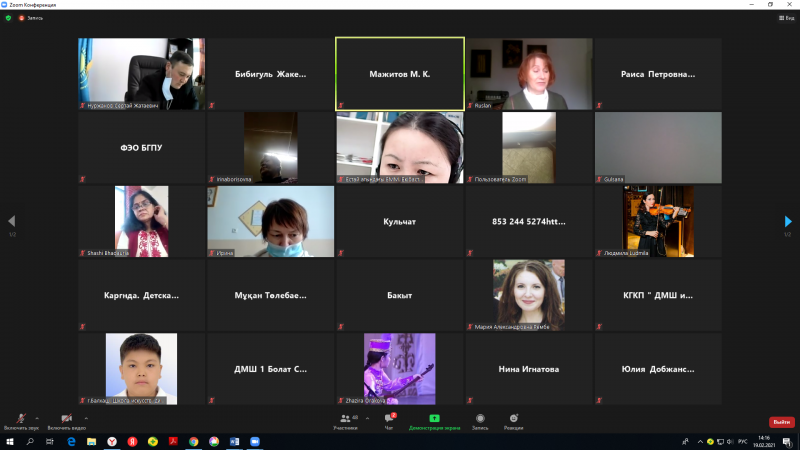Select Людмила violin player video tile
Viewport: 800px width, 450px height.
coord(657,221)
